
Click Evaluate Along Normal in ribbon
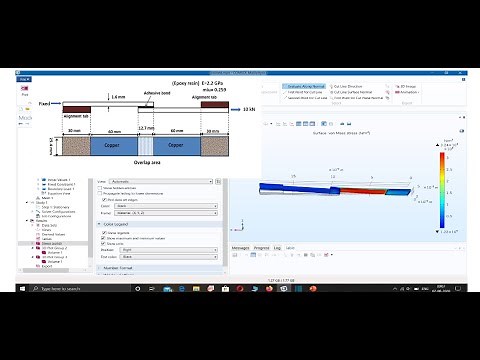tap(303, 86)
